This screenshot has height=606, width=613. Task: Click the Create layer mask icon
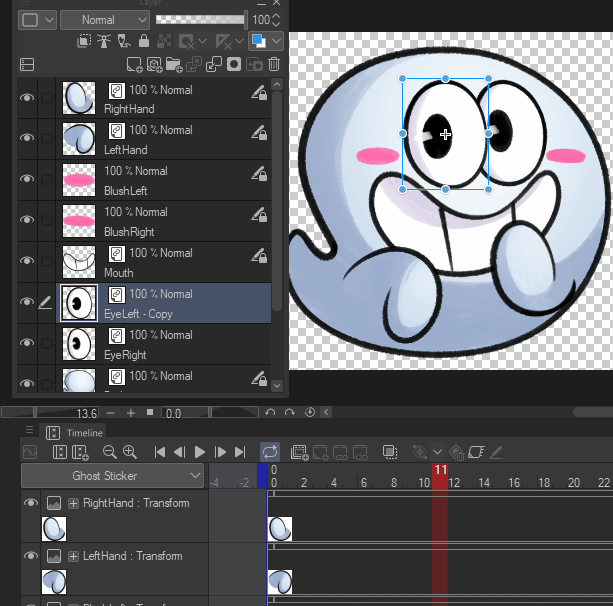coord(233,65)
